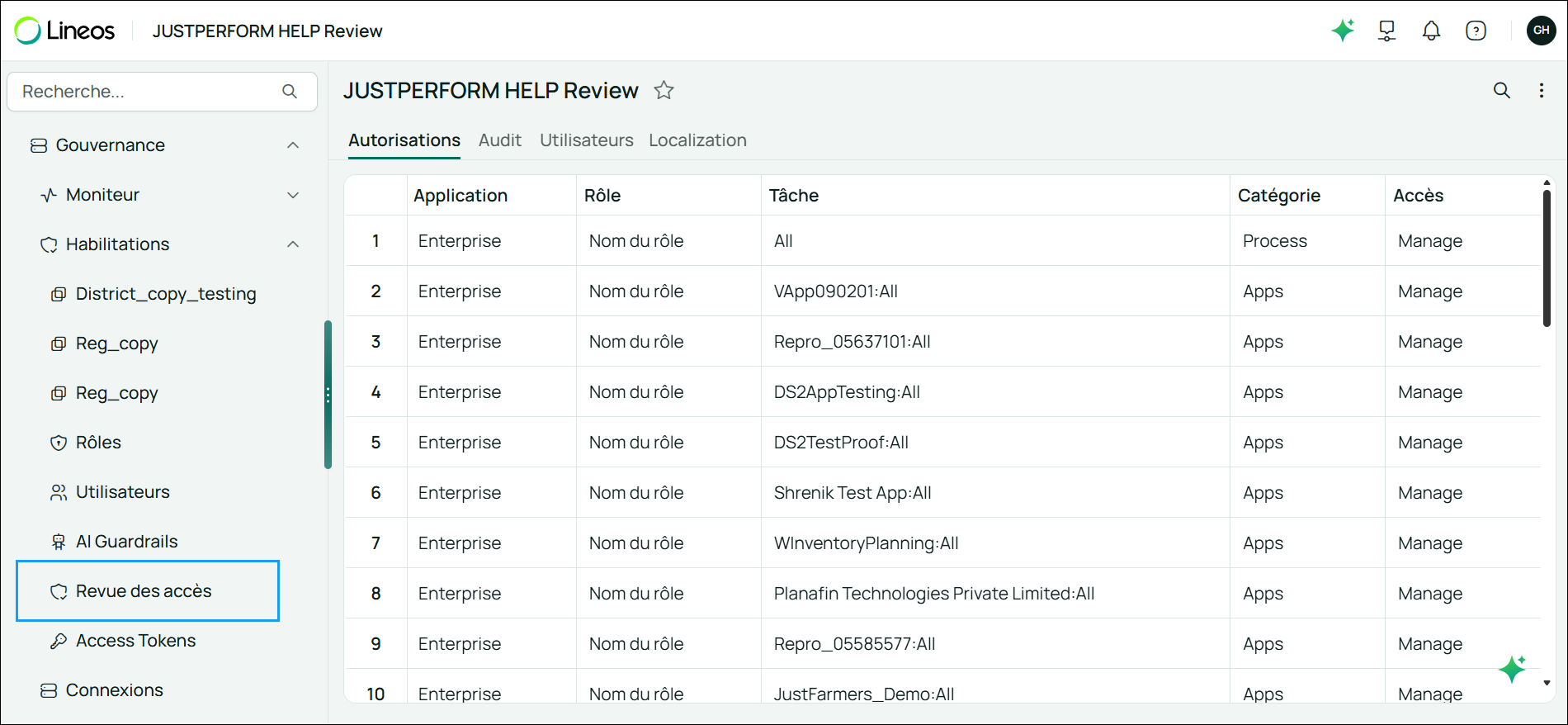Open the Localization tab

pos(697,140)
